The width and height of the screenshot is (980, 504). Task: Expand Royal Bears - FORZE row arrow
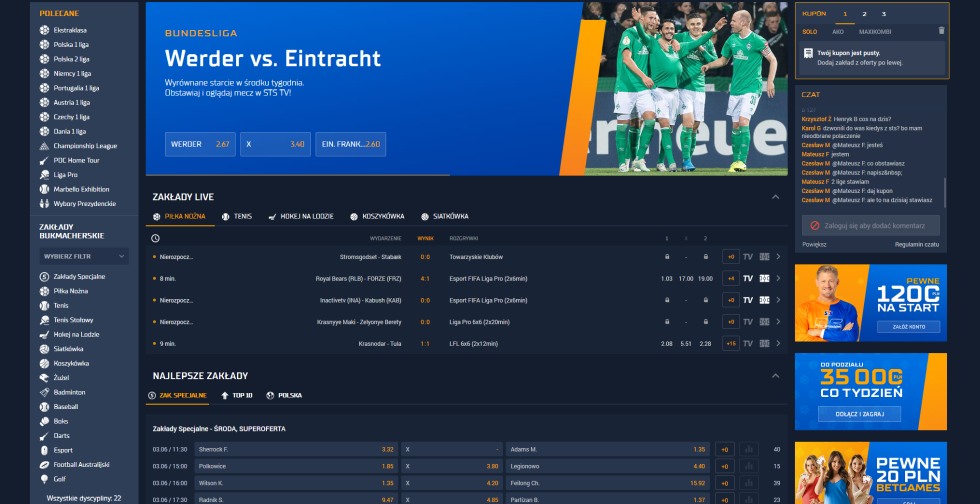778,278
